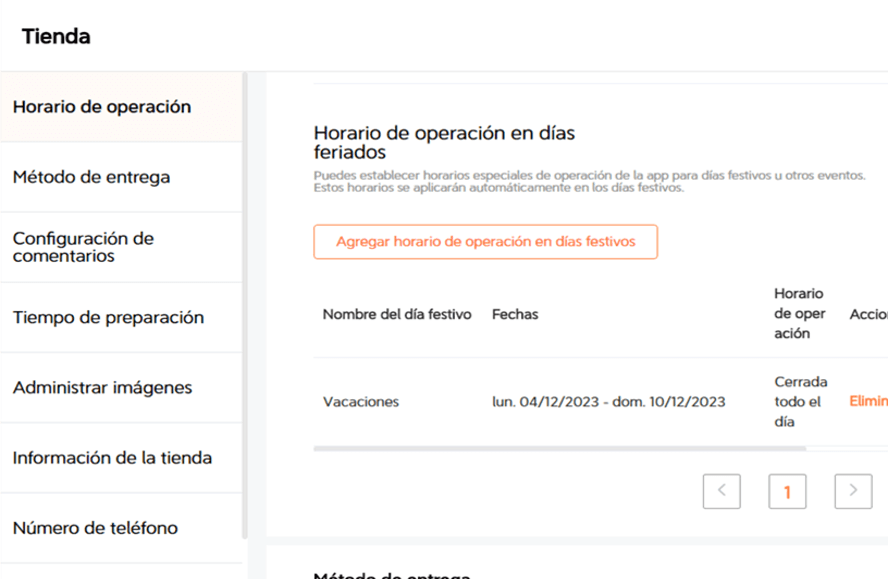Viewport: 888px width, 579px height.
Task: Delete the Vacaciones holiday via the Eliminar link
Action: click(868, 401)
